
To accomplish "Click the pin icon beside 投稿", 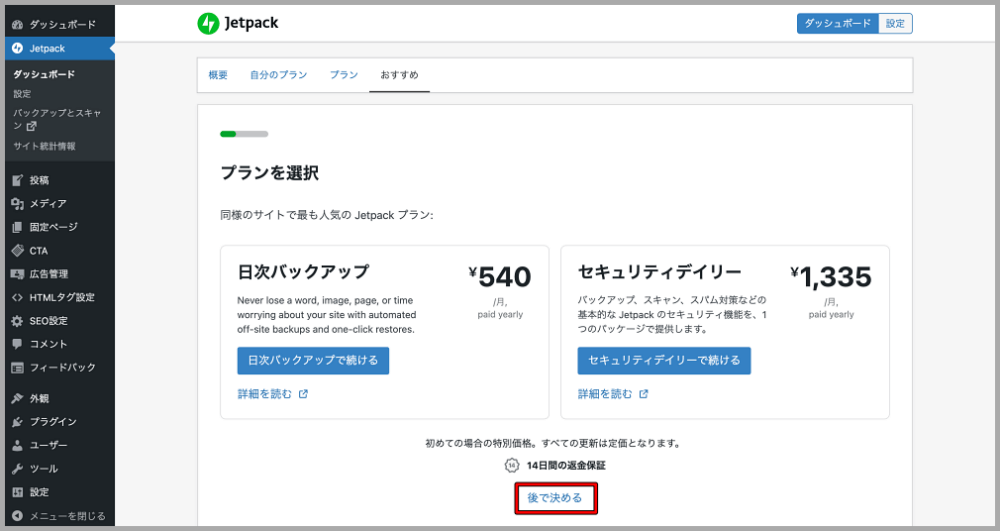I will [17, 180].
